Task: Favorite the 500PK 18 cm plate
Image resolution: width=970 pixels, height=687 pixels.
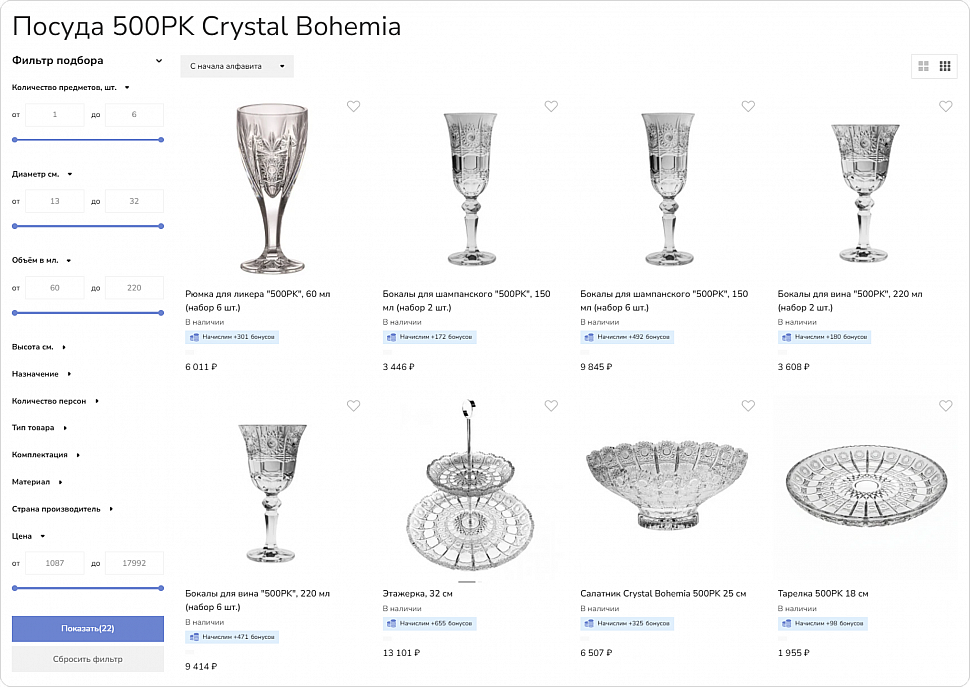Action: click(946, 405)
